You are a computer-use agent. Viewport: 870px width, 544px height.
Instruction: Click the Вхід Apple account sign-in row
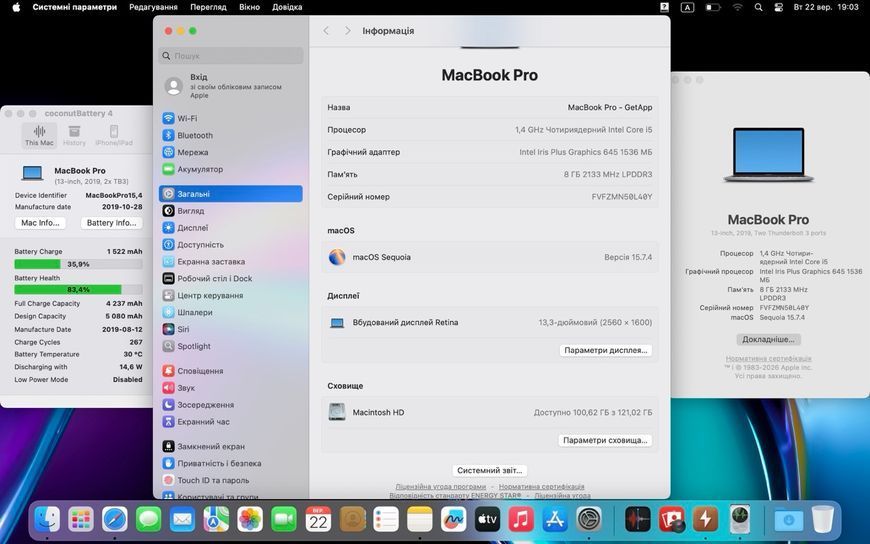(230, 87)
